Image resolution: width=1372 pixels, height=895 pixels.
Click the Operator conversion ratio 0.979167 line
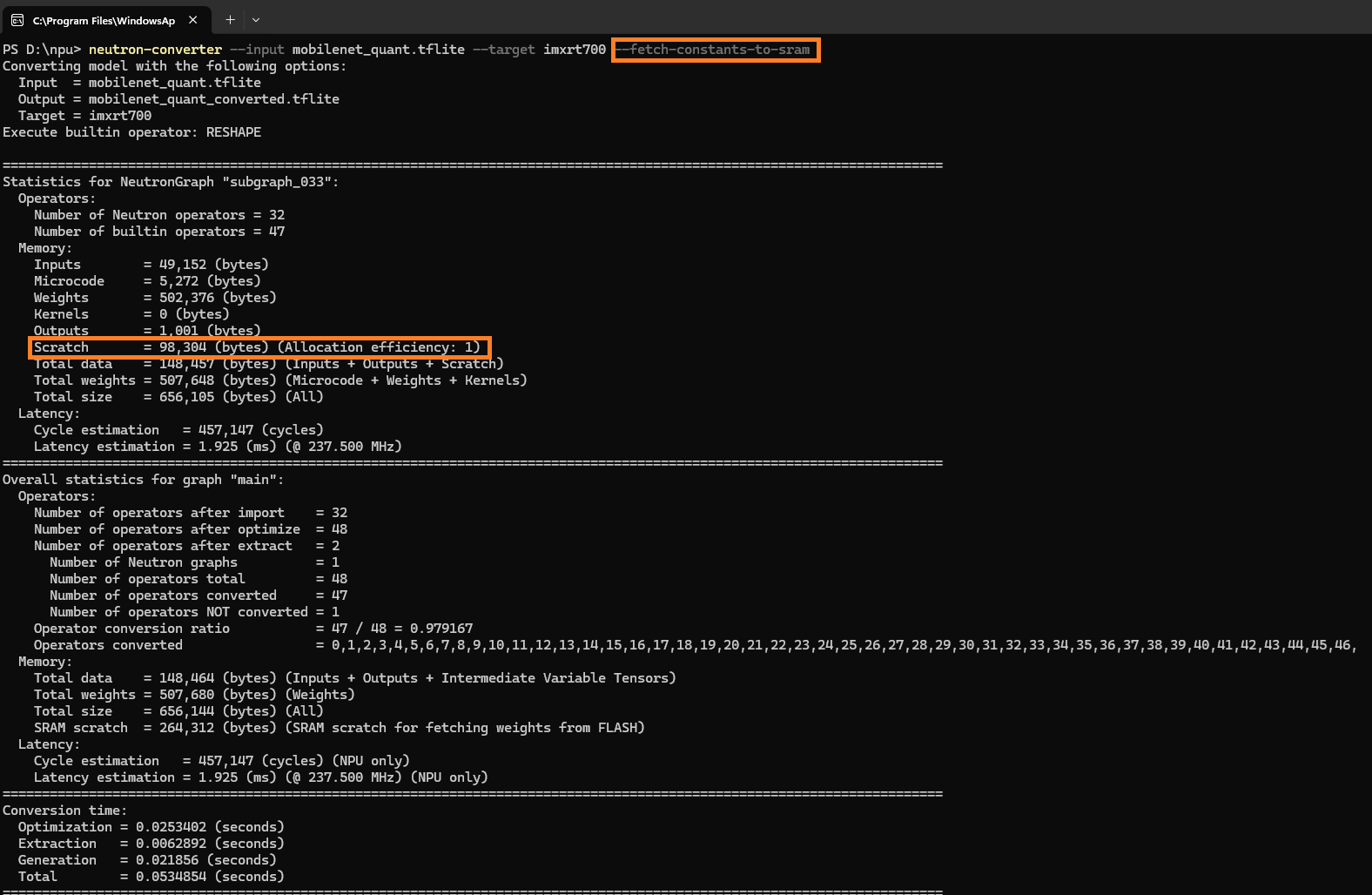tap(253, 629)
